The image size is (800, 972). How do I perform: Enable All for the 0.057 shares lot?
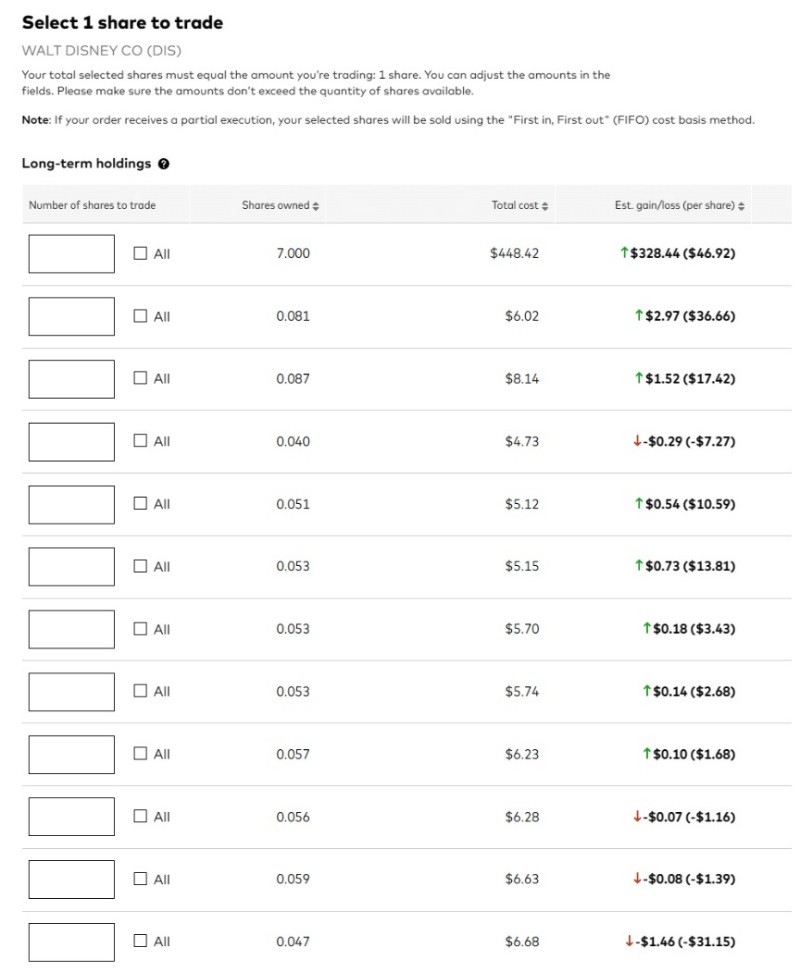(x=141, y=754)
